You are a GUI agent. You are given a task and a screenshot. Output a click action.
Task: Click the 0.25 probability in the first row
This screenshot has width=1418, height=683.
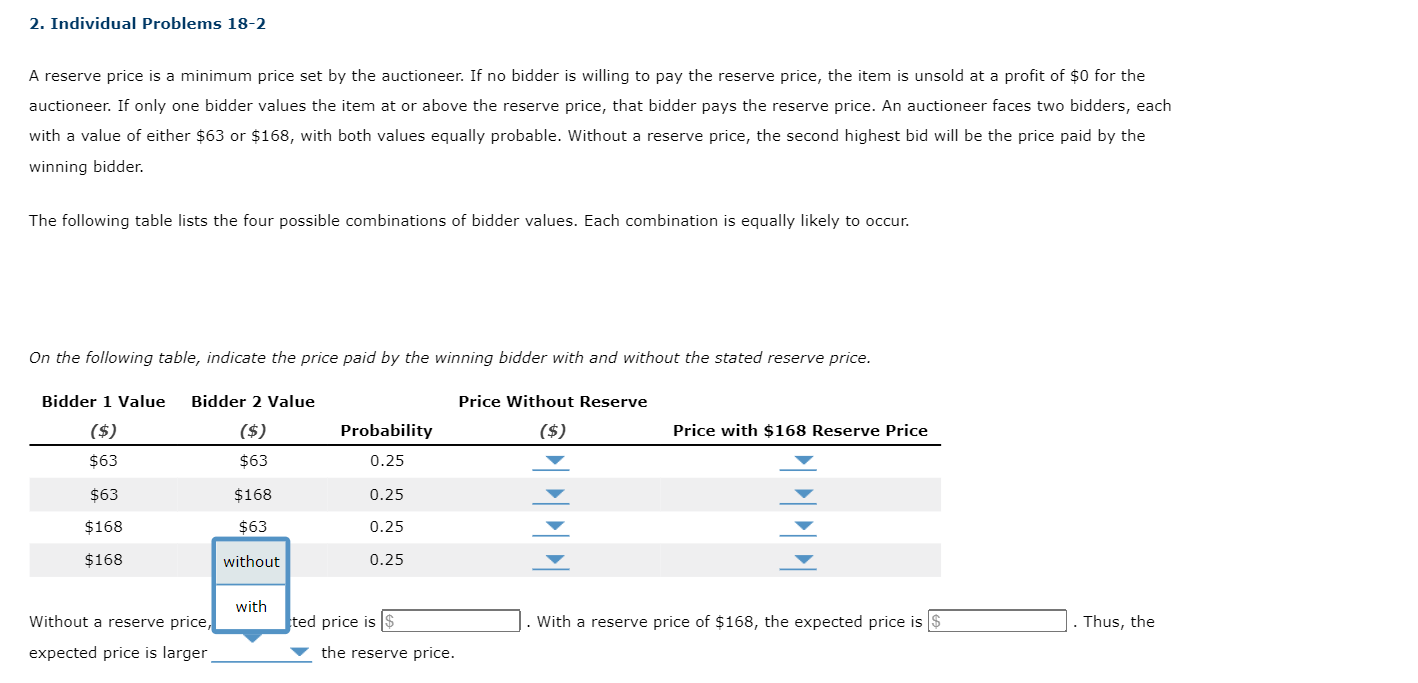pos(386,461)
